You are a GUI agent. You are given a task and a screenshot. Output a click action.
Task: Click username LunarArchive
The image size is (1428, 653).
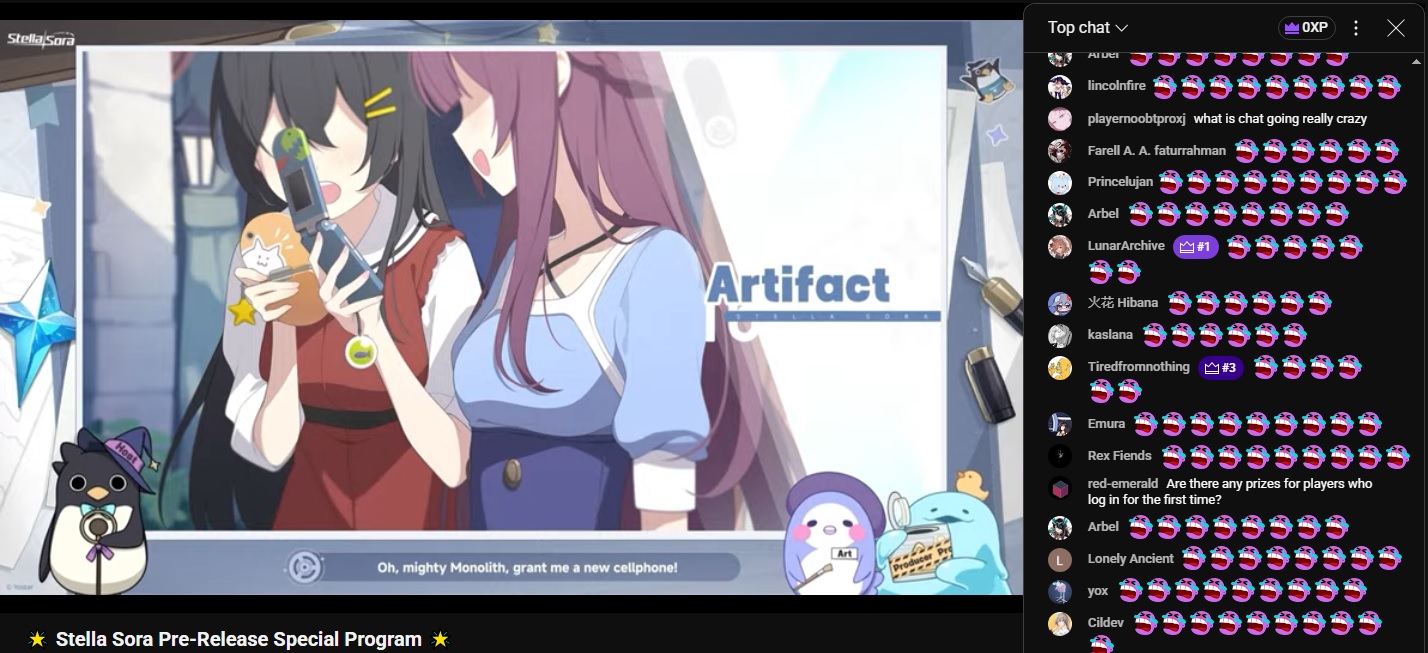pyautogui.click(x=1126, y=246)
